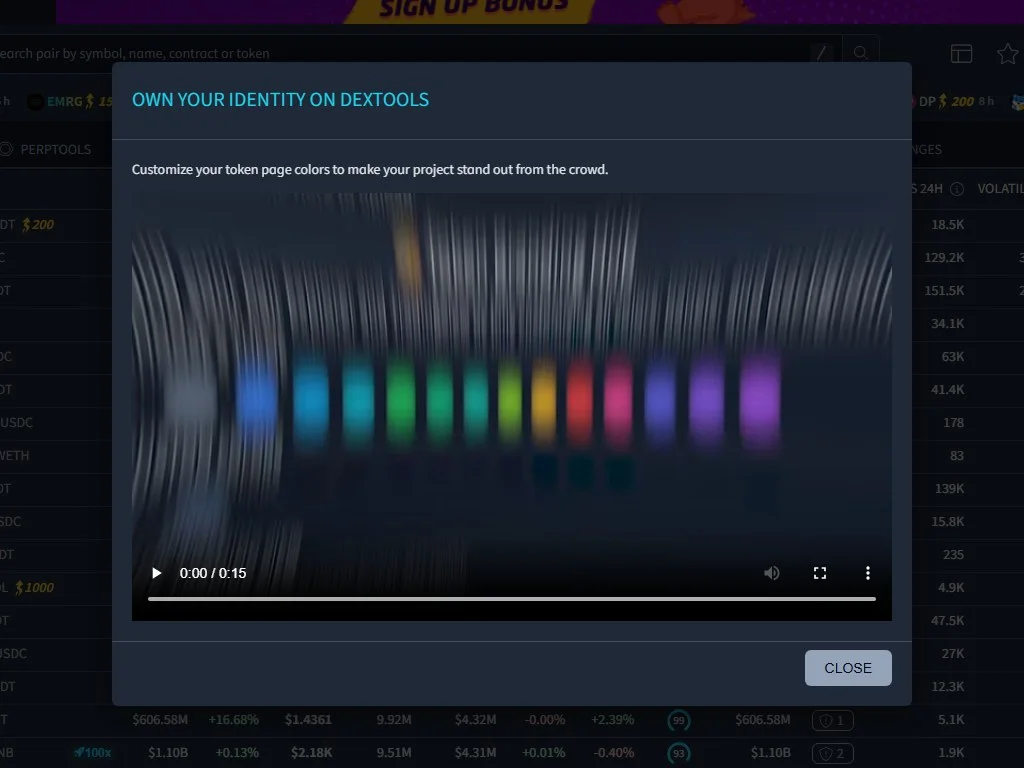1024x768 pixels.
Task: Select the 129.2K value in right column
Action: pyautogui.click(x=944, y=257)
